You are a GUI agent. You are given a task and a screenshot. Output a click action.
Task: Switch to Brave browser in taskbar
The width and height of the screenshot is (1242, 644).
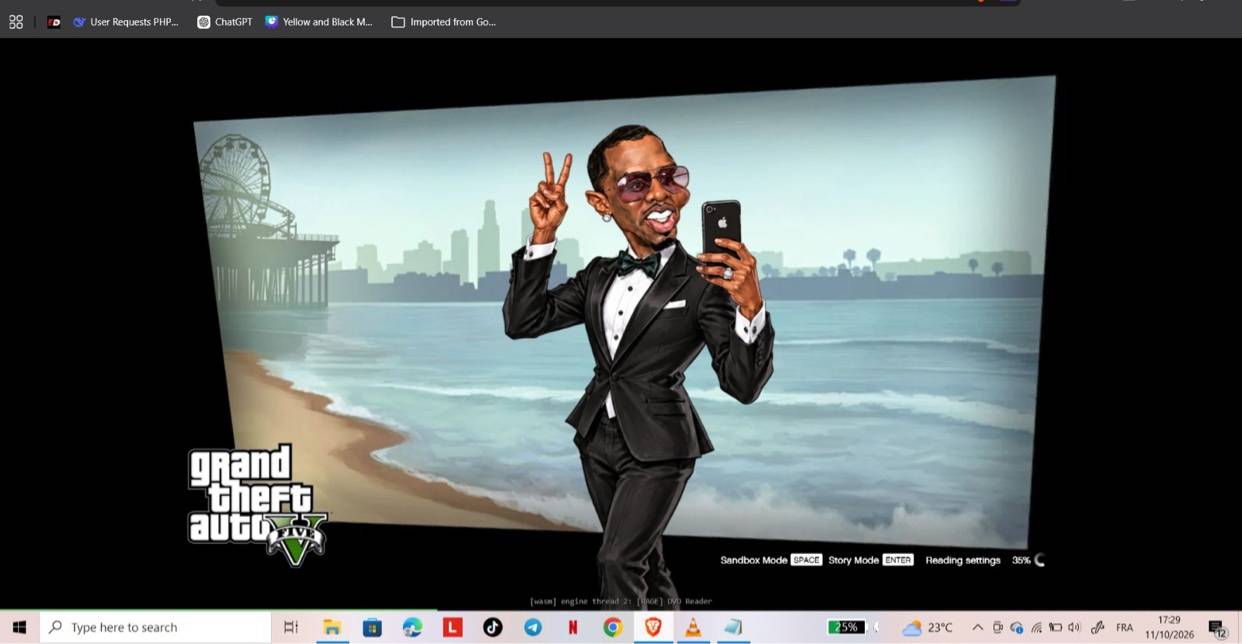tap(653, 627)
